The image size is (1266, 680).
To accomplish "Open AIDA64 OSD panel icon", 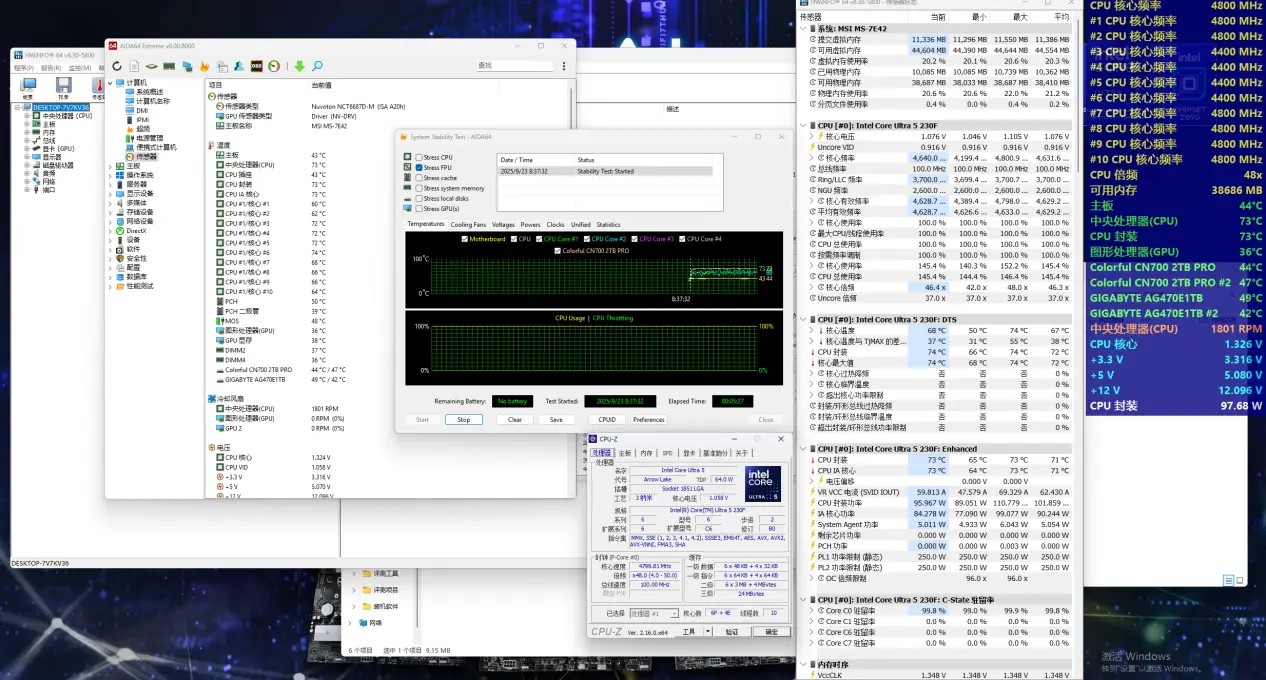I will (x=257, y=66).
